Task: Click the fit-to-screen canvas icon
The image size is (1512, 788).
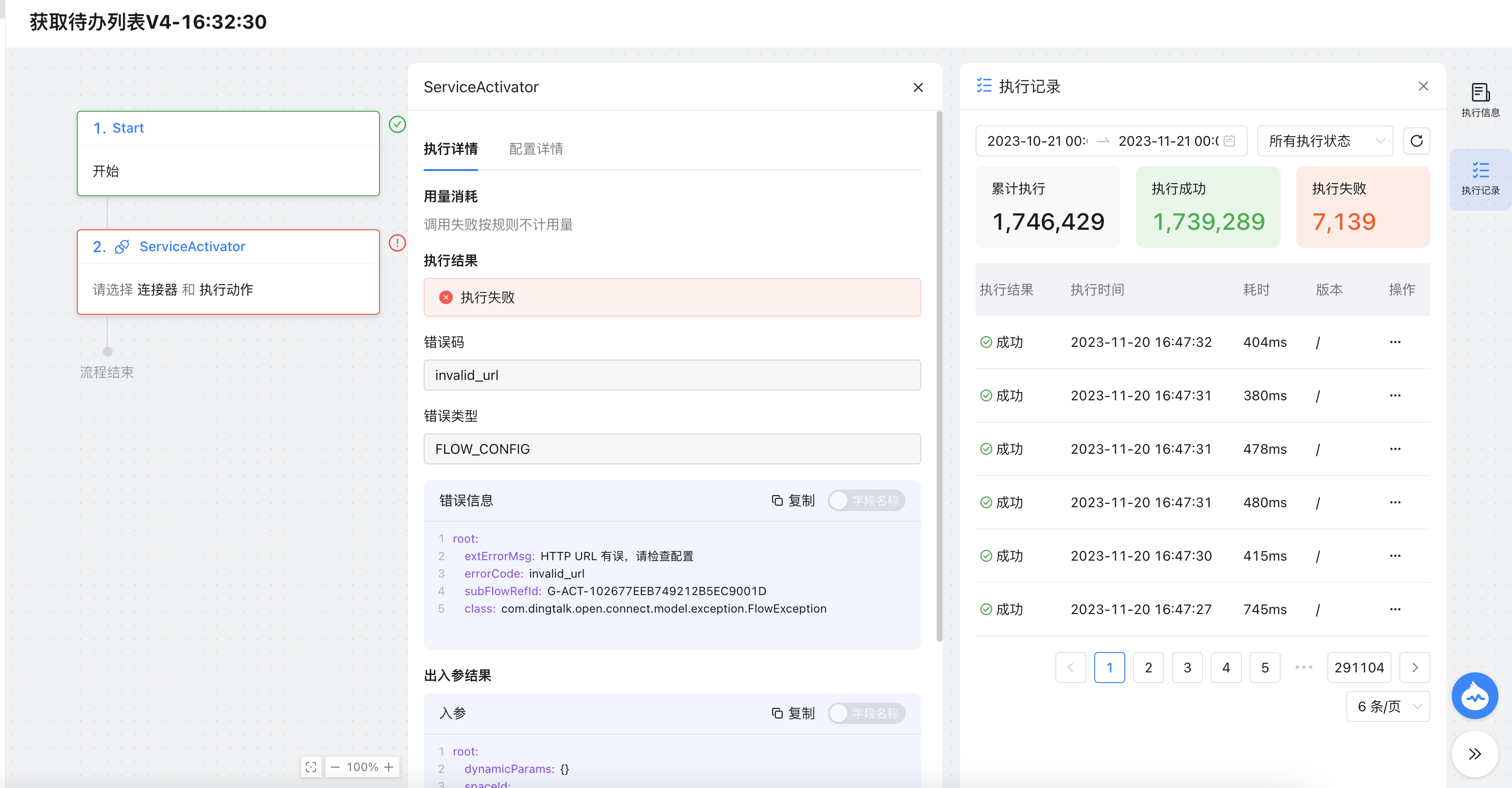Action: 311,767
